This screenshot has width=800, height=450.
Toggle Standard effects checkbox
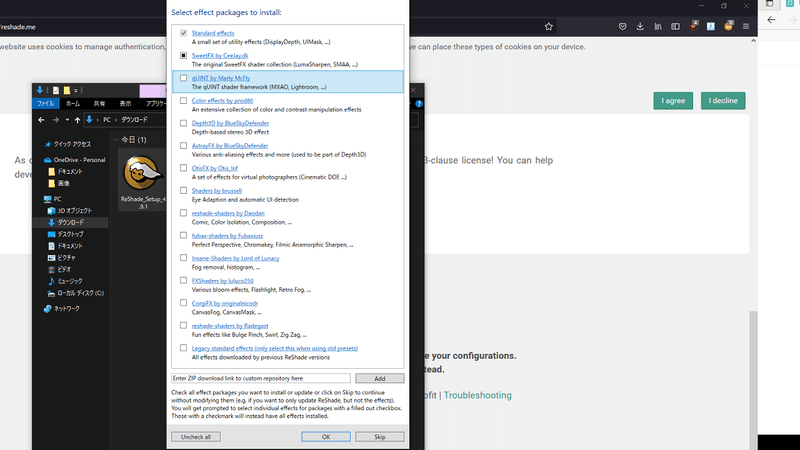pyautogui.click(x=183, y=33)
